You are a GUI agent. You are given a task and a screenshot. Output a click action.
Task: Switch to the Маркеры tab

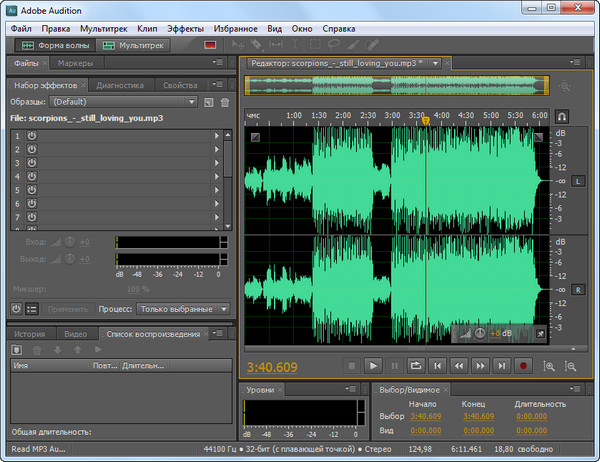pyautogui.click(x=75, y=64)
